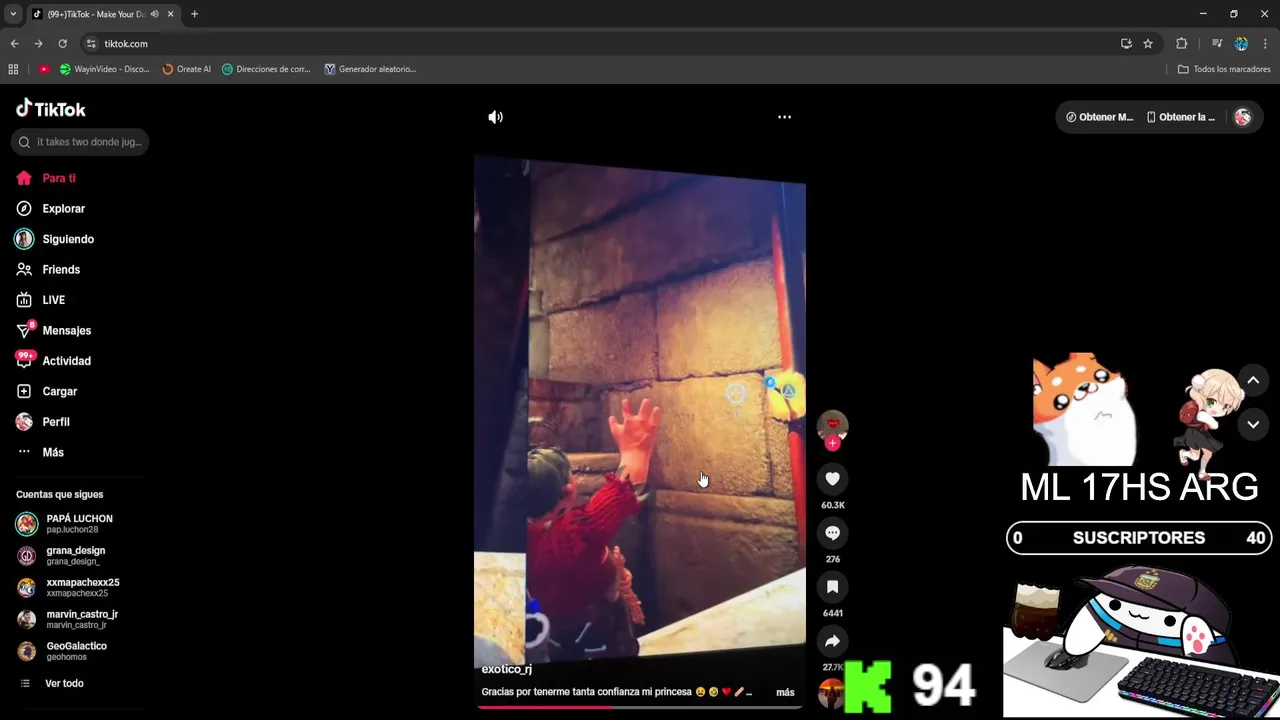Save video with the bookmark icon

click(832, 587)
